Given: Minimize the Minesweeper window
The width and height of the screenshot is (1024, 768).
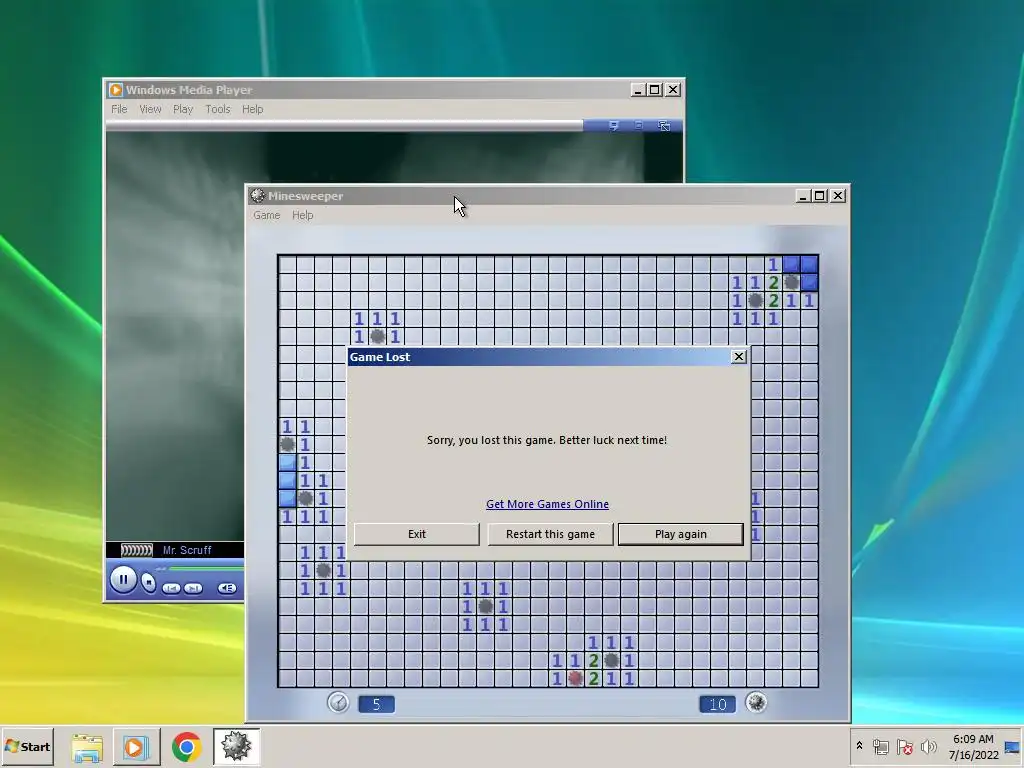Looking at the screenshot, I should pos(803,195).
